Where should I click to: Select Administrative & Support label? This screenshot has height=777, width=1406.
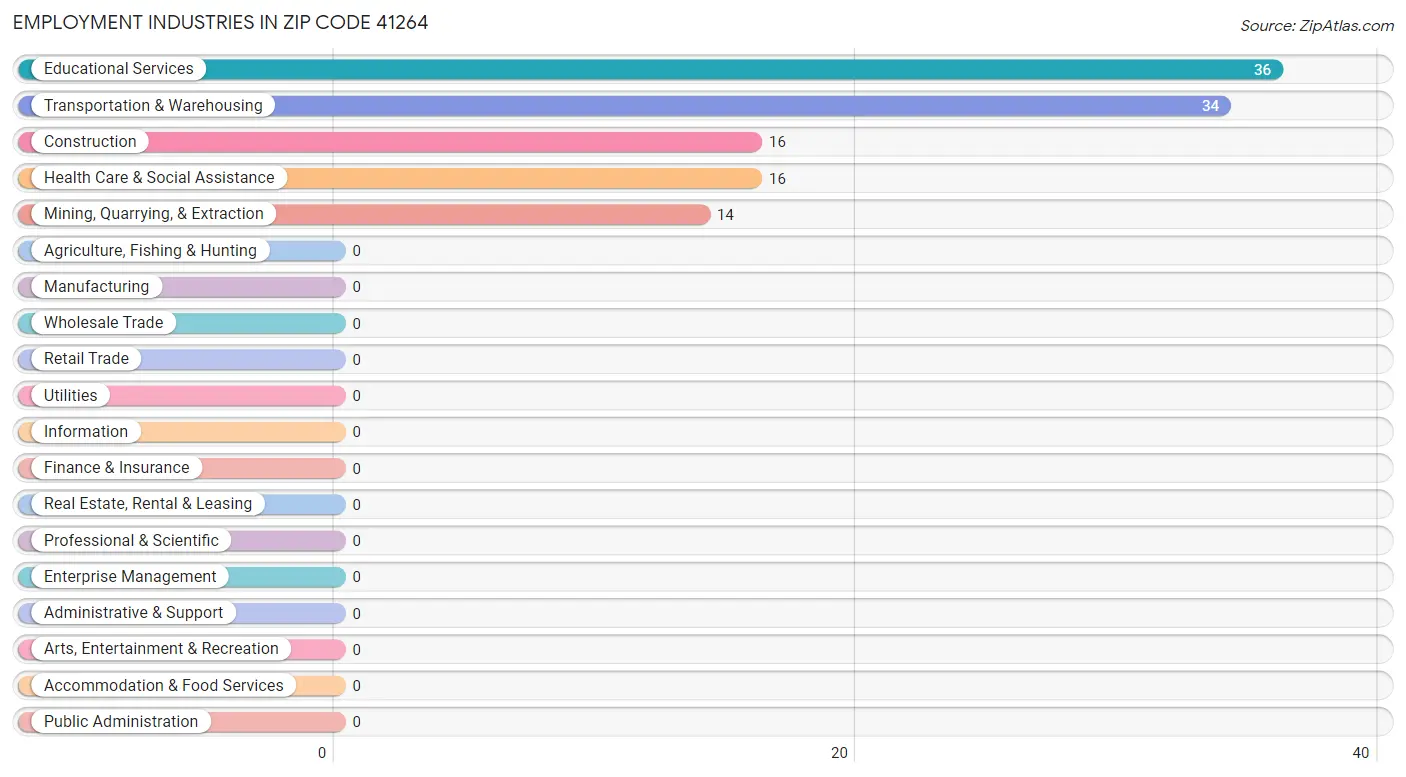134,613
